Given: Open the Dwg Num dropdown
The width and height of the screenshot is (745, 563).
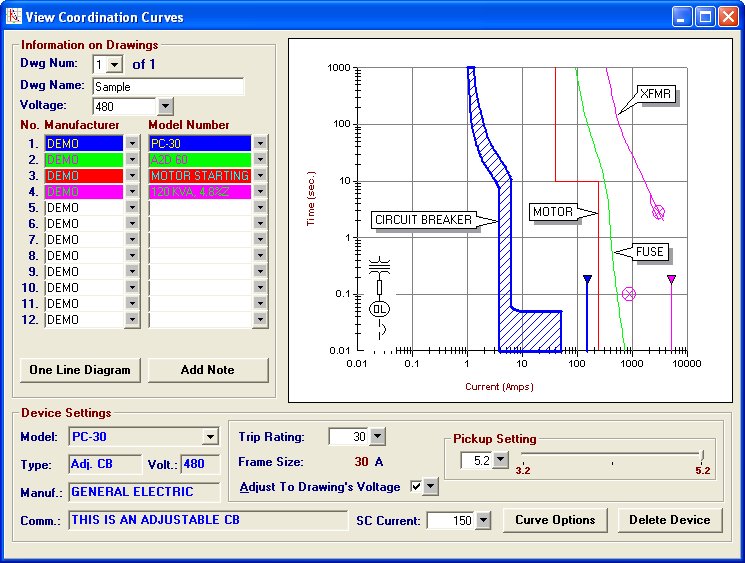Looking at the screenshot, I should pyautogui.click(x=115, y=65).
